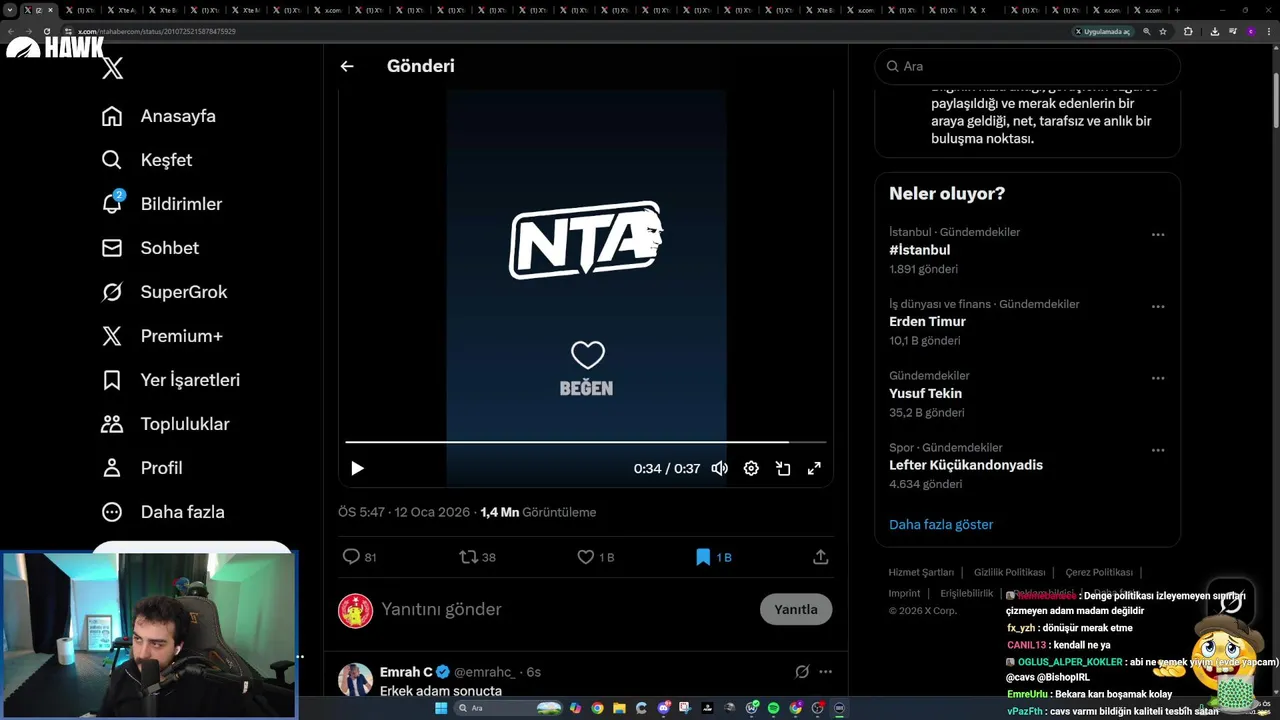This screenshot has height=720, width=1280.
Task: Bookmark page with star icon
Action: [1163, 31]
